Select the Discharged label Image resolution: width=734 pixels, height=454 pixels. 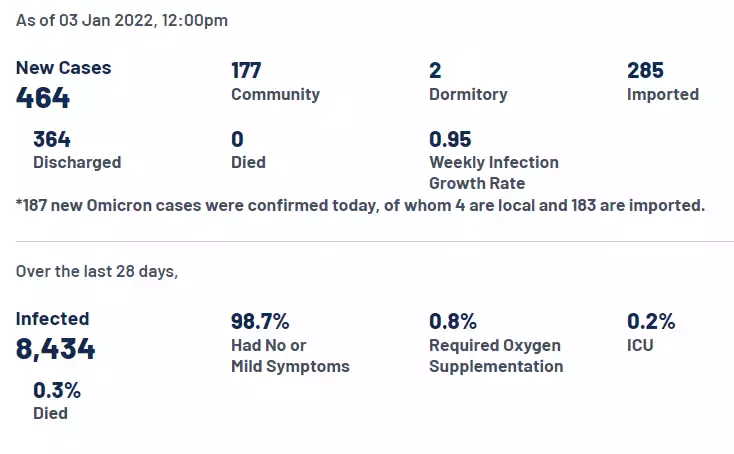pyautogui.click(x=77, y=162)
